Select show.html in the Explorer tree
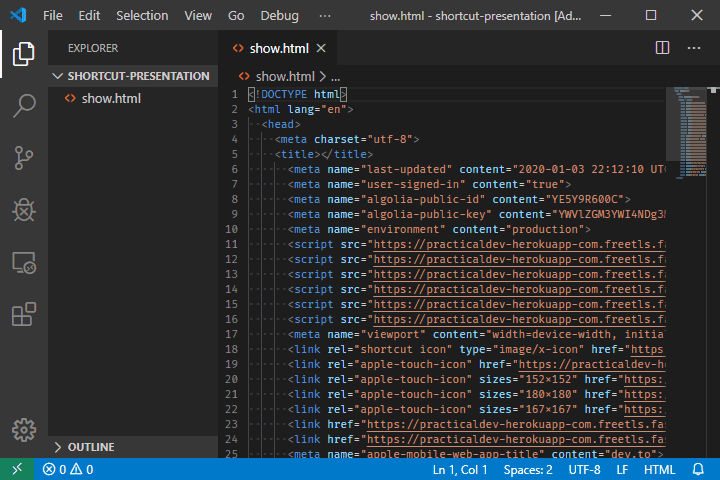The height and width of the screenshot is (480, 720). pyautogui.click(x=111, y=98)
